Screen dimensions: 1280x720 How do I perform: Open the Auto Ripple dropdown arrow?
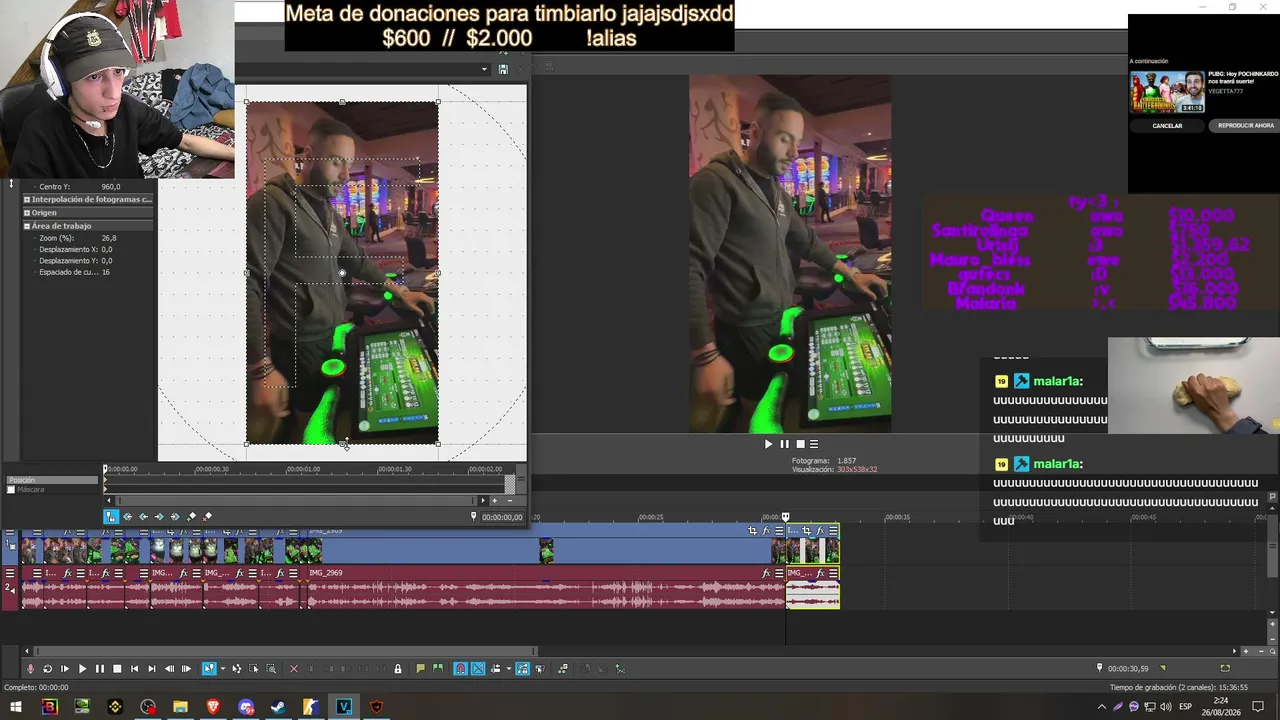(508, 669)
